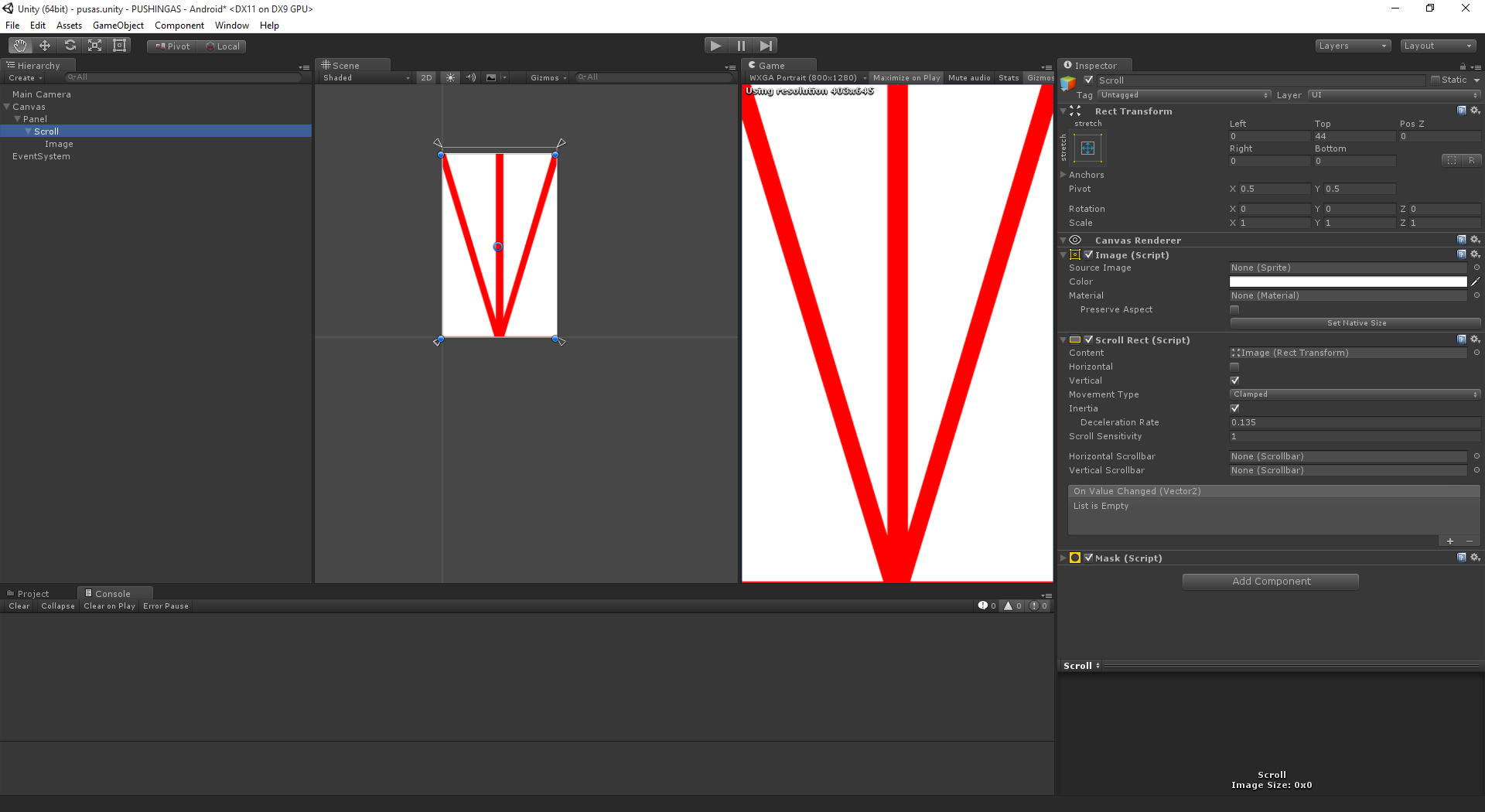Click the Add Component button
Screen dimensions: 1485x812
tap(1271, 581)
